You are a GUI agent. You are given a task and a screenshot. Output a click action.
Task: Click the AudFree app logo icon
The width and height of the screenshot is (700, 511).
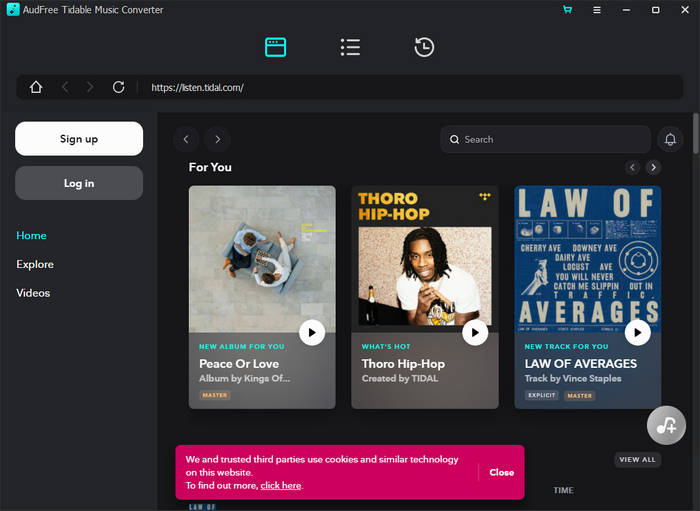(13, 9)
